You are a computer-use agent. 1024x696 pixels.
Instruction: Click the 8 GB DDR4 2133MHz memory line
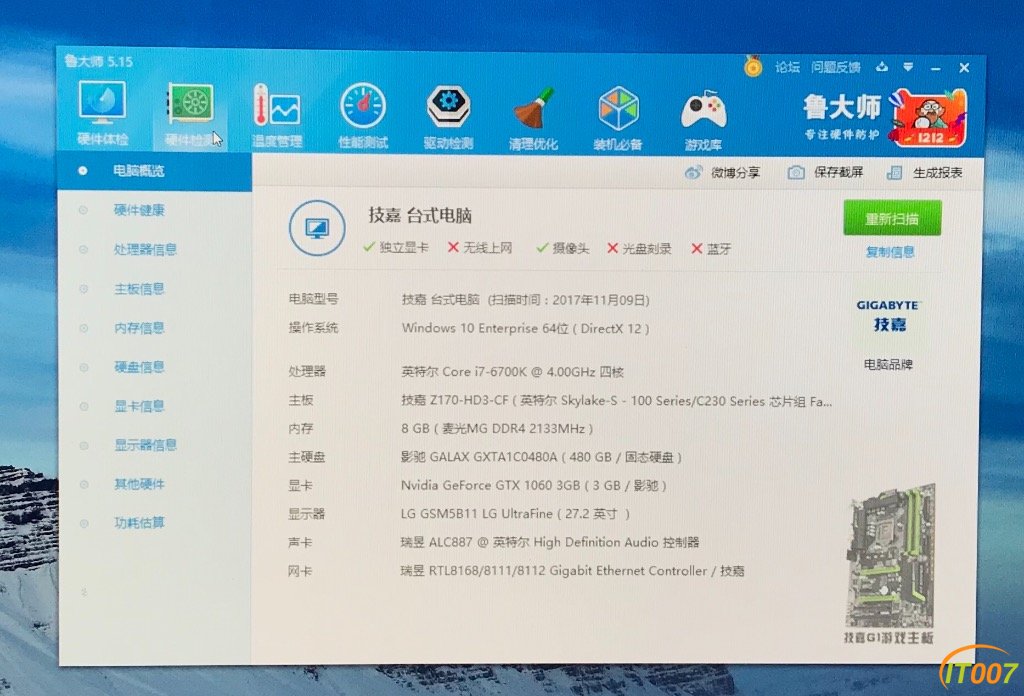tap(497, 429)
